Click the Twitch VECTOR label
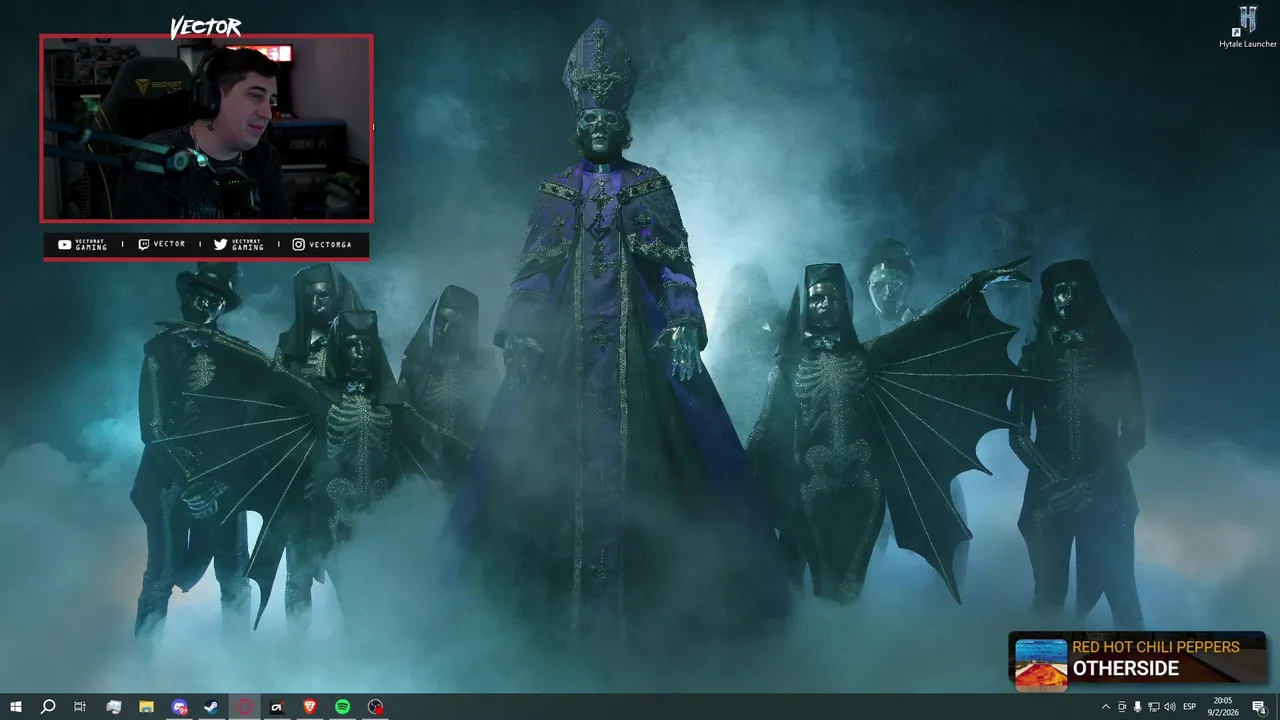The image size is (1280, 720). [x=161, y=244]
